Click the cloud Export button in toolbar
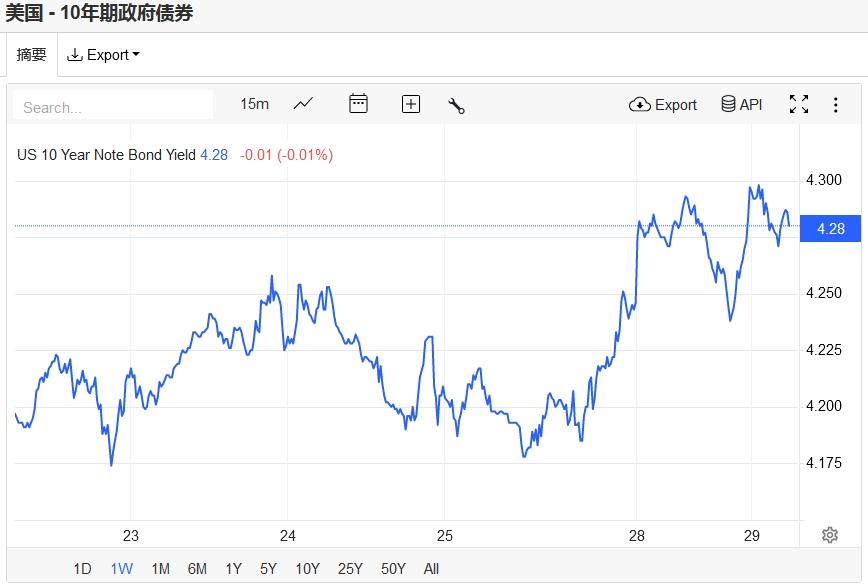The height and width of the screenshot is (587, 868). [x=663, y=104]
